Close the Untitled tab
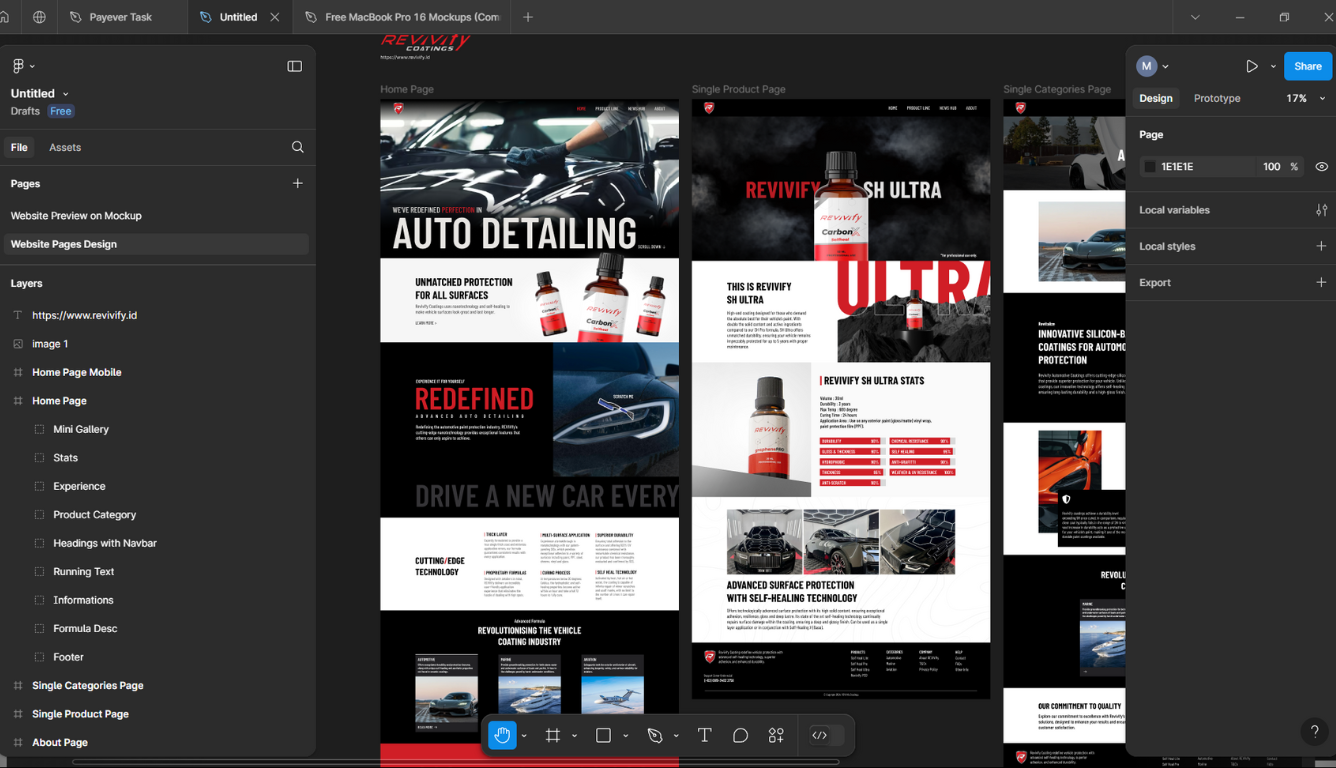This screenshot has height=768, width=1336. tap(275, 17)
